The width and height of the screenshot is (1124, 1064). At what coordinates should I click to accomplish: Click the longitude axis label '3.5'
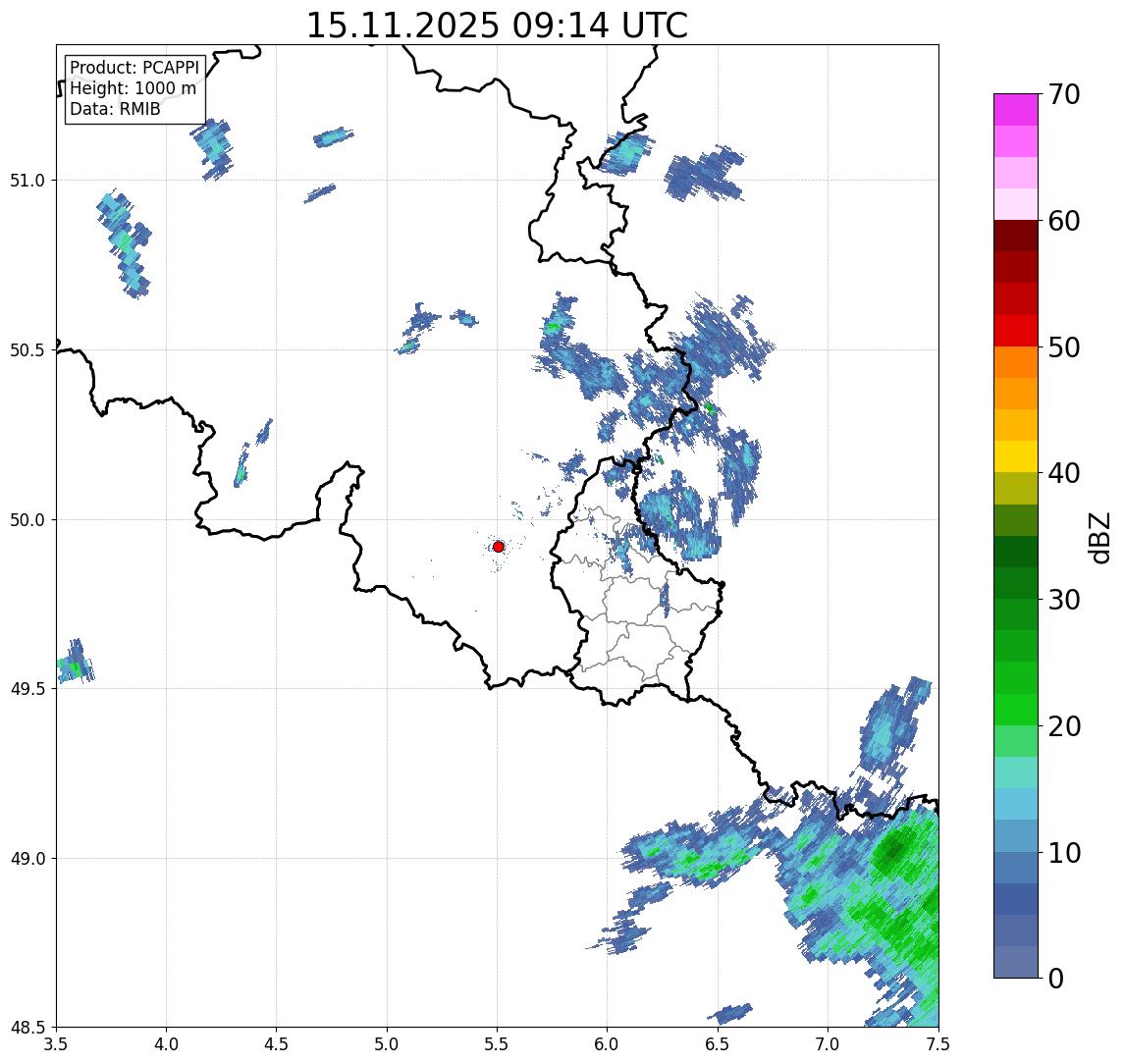click(x=56, y=1044)
